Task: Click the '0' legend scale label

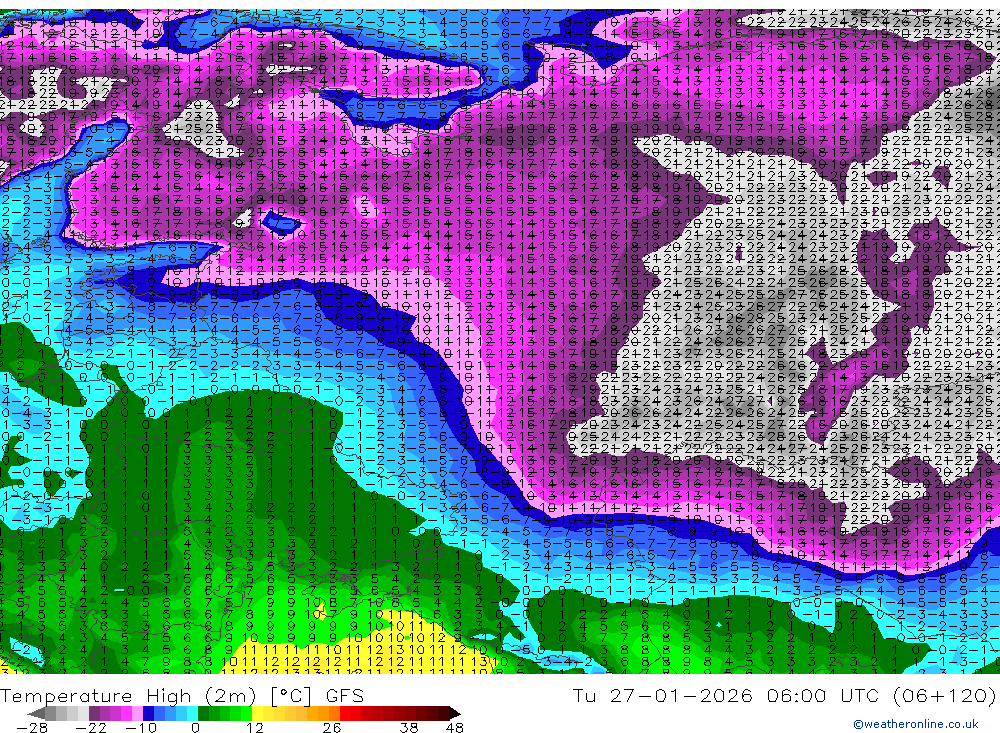Action: (x=196, y=728)
